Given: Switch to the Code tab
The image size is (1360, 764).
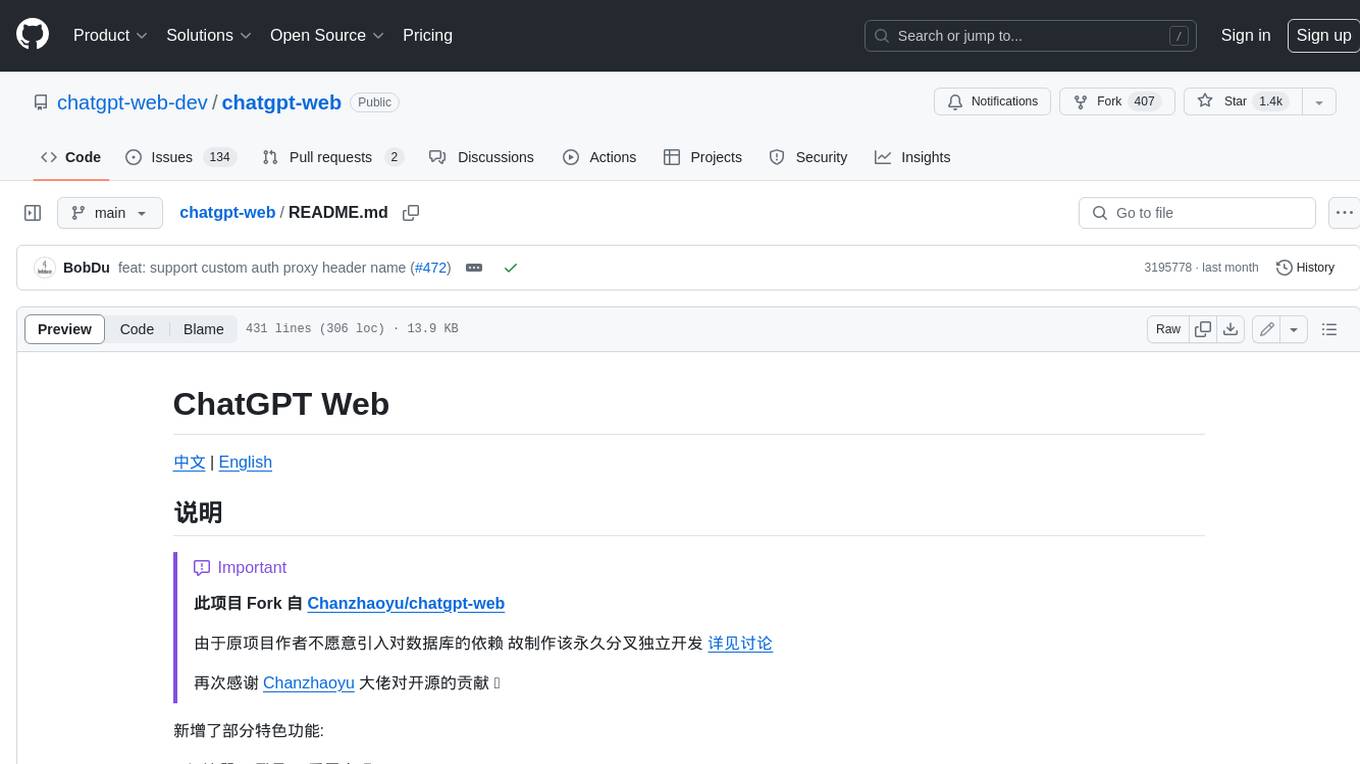Looking at the screenshot, I should 71,157.
